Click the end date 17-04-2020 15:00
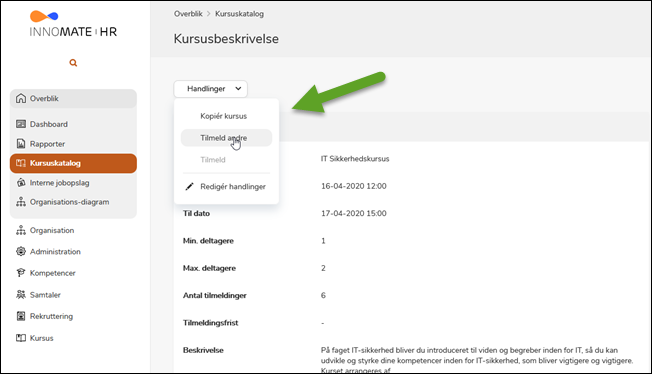652x374 pixels. [353, 213]
